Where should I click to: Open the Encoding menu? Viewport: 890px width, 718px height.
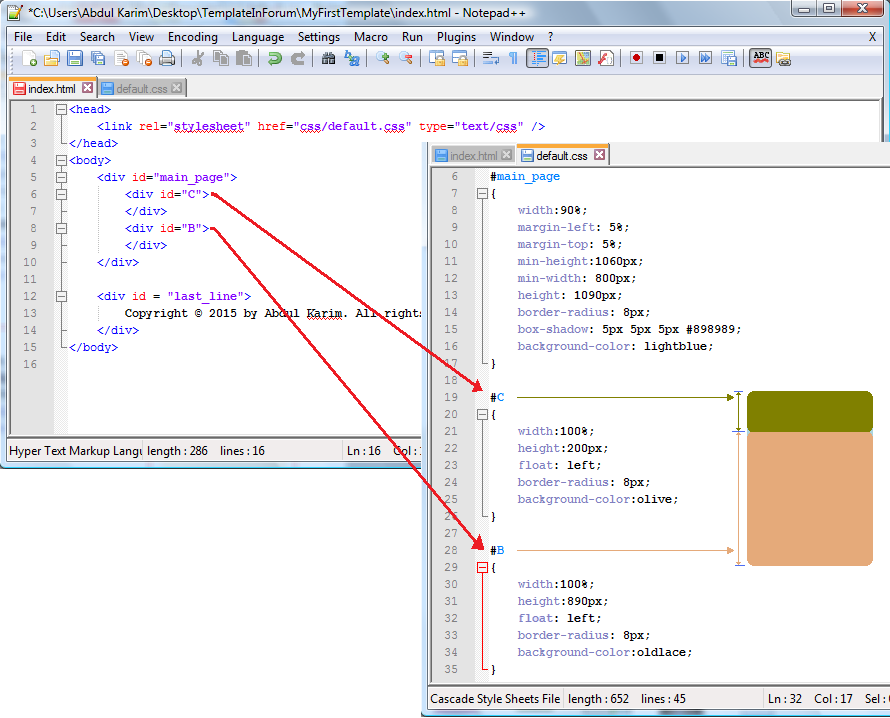tap(192, 37)
